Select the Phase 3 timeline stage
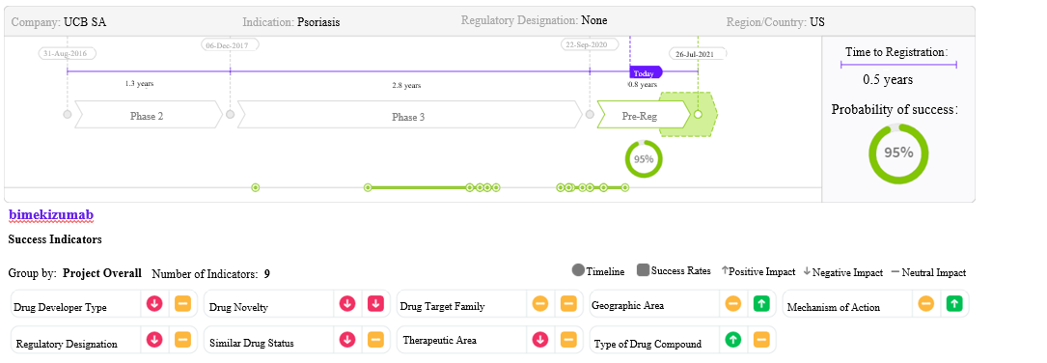This screenshot has width=1047, height=363. pos(409,115)
